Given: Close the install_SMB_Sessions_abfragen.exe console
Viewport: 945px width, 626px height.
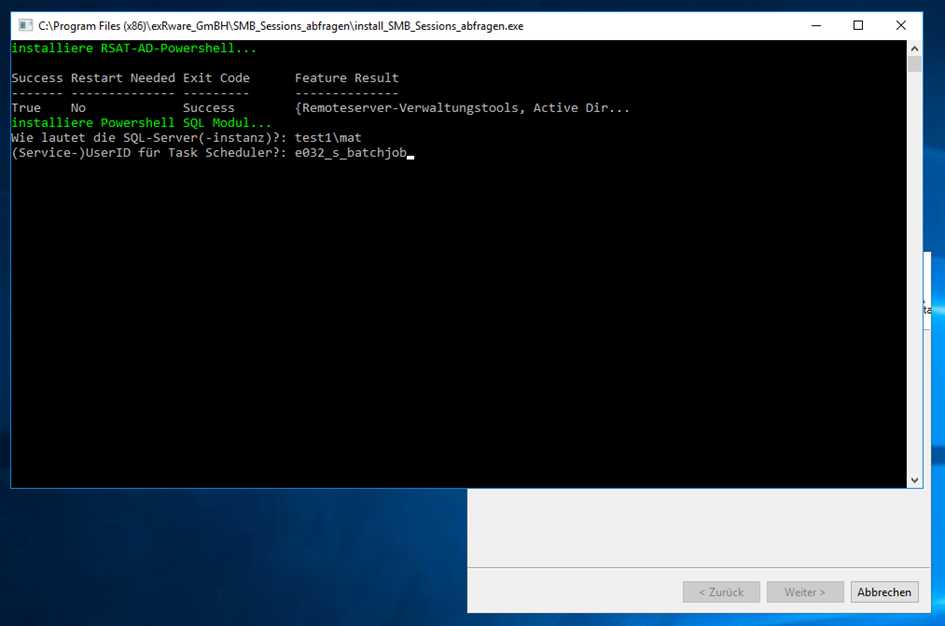Looking at the screenshot, I should click(x=900, y=25).
